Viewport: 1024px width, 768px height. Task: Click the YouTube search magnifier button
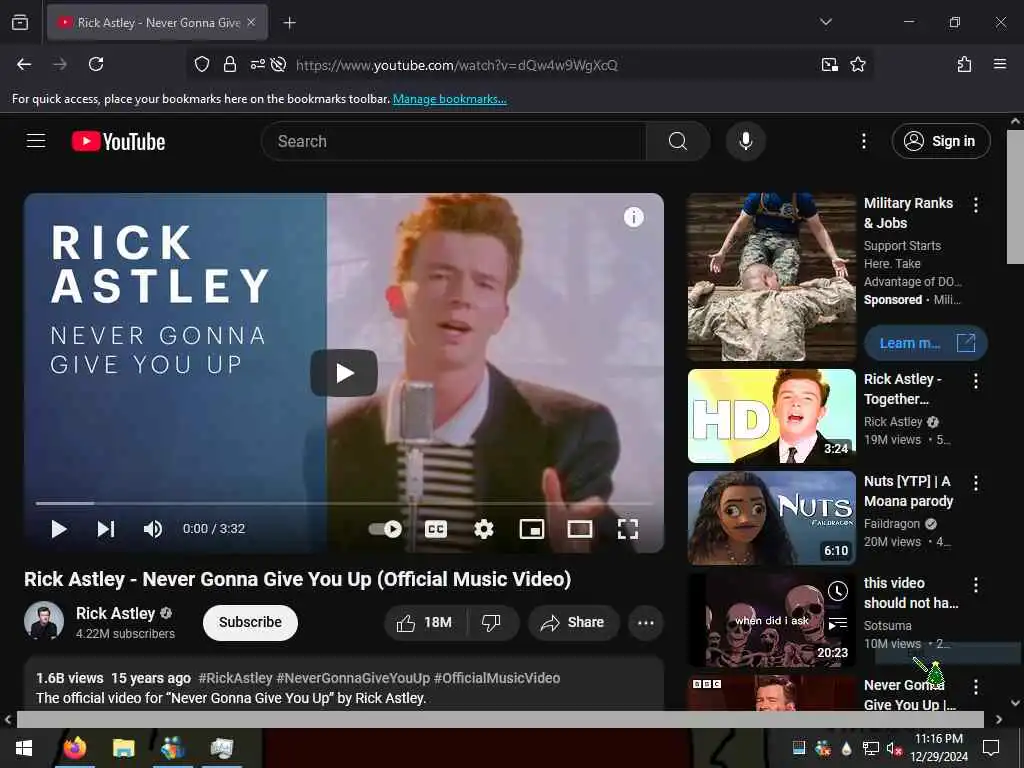click(678, 141)
